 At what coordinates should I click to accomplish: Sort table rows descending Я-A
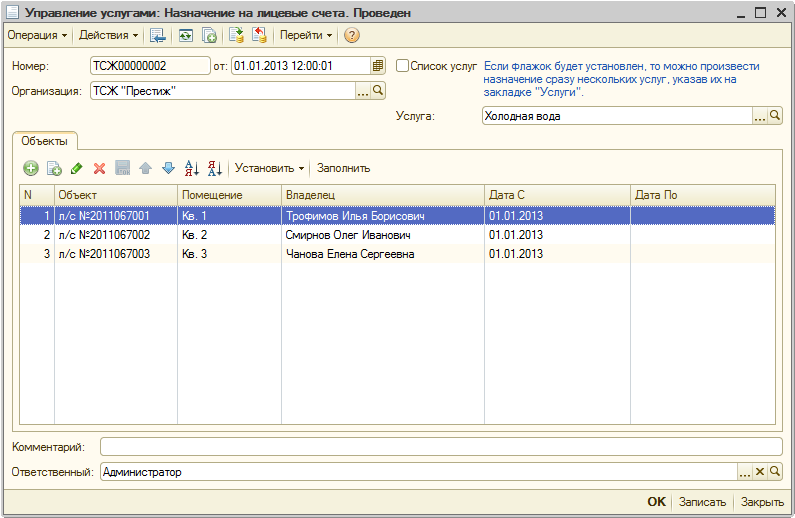click(x=214, y=168)
